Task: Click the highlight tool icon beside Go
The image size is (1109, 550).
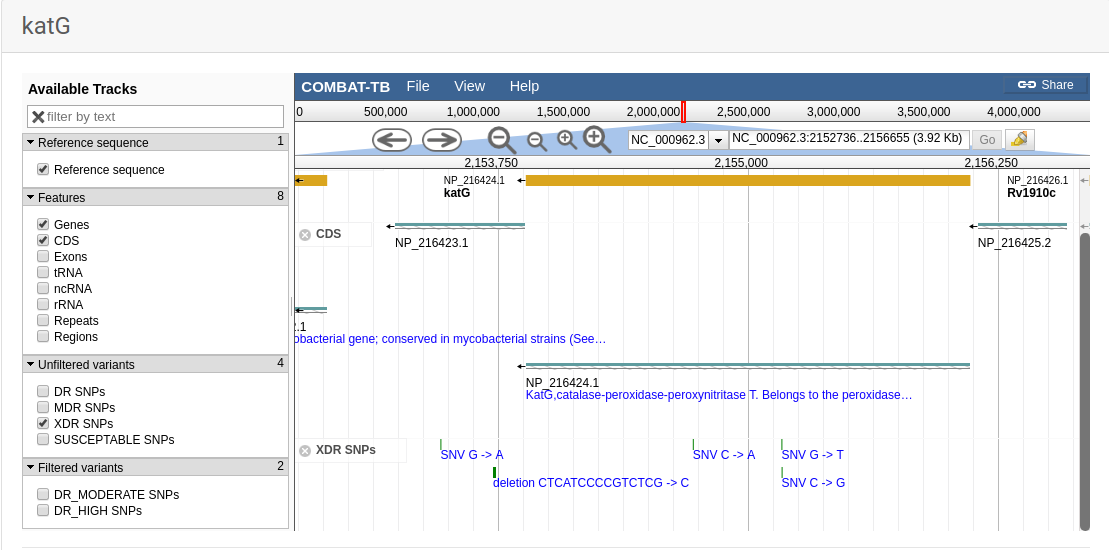Action: tap(1019, 140)
